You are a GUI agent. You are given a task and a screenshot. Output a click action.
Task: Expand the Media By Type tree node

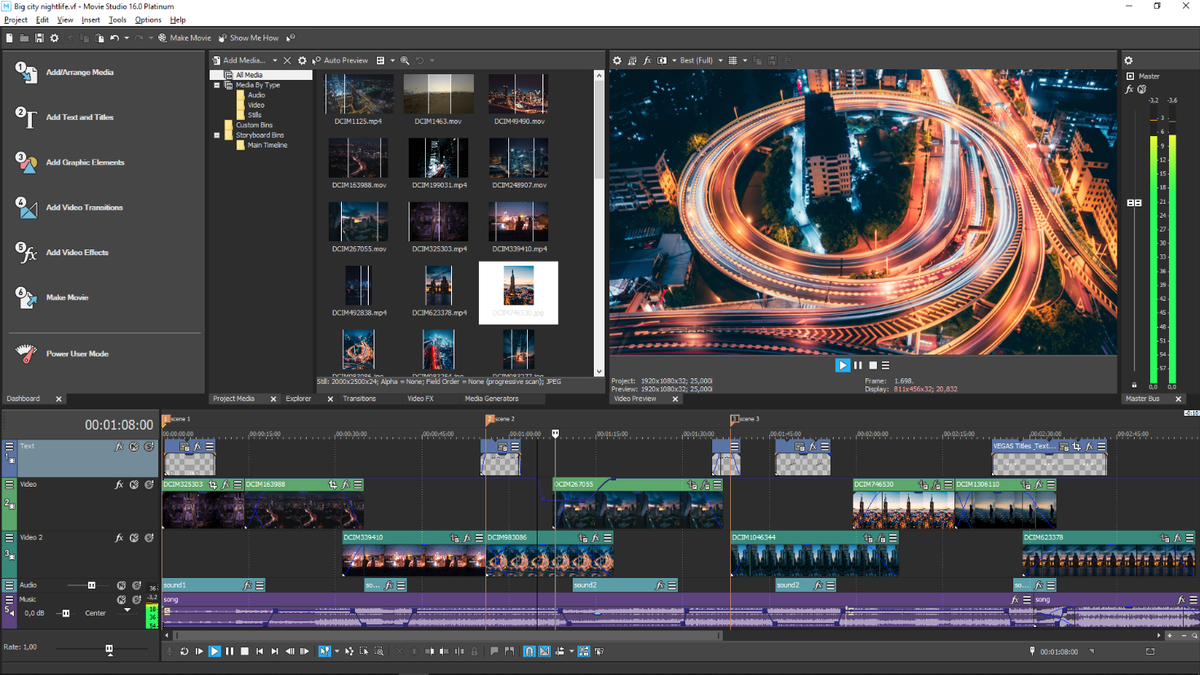pos(217,85)
